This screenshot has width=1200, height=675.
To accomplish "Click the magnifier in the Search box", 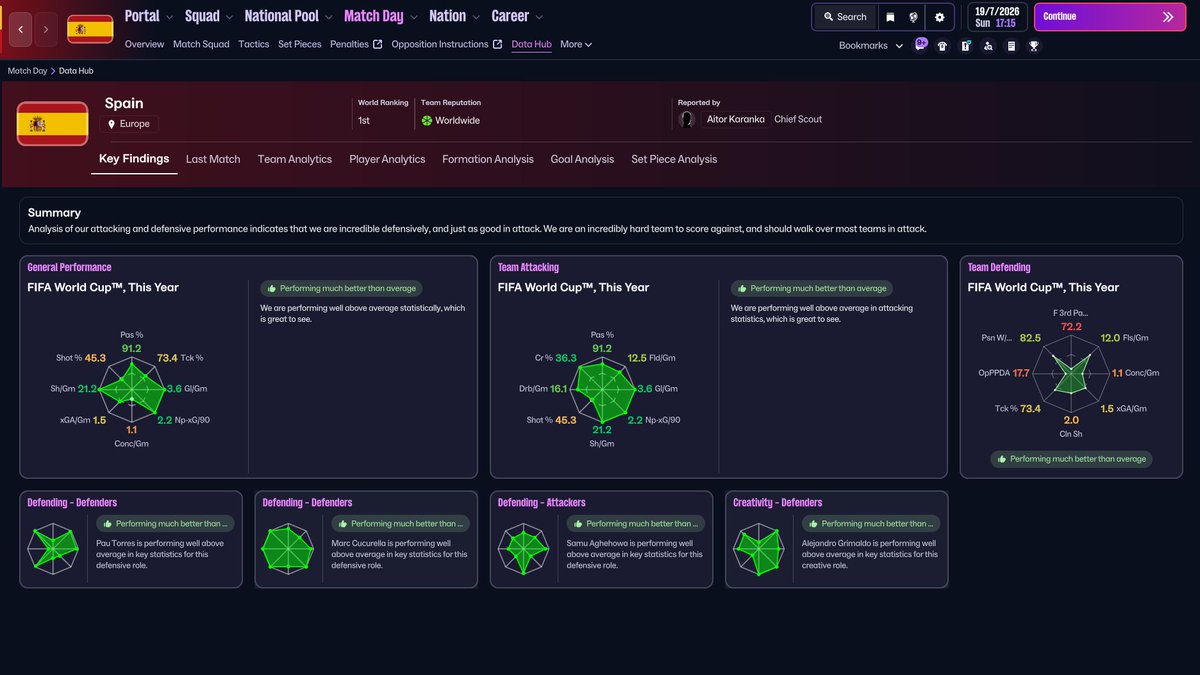I will point(828,17).
